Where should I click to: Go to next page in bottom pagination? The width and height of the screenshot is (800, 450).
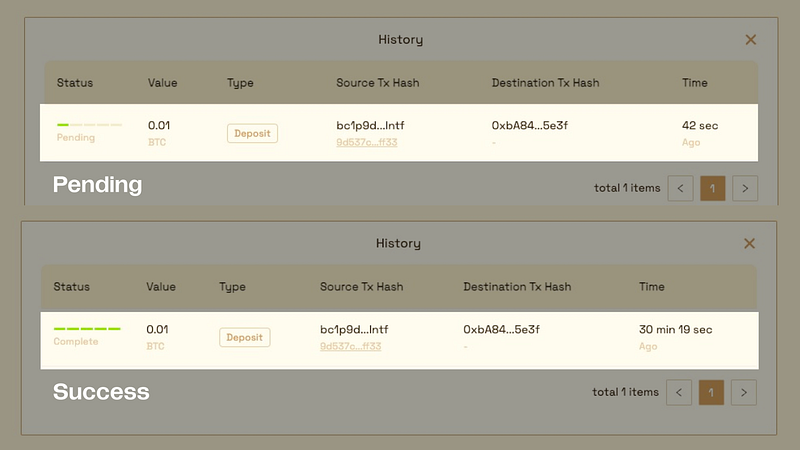click(x=743, y=392)
